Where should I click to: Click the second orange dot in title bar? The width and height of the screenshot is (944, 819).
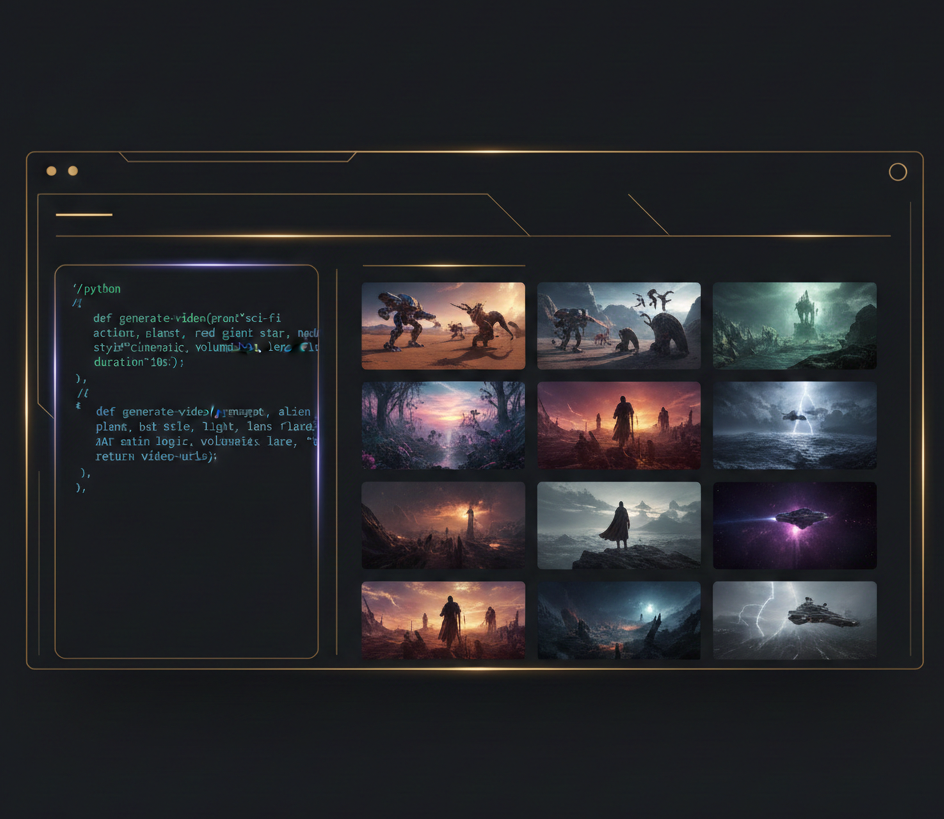pyautogui.click(x=73, y=171)
